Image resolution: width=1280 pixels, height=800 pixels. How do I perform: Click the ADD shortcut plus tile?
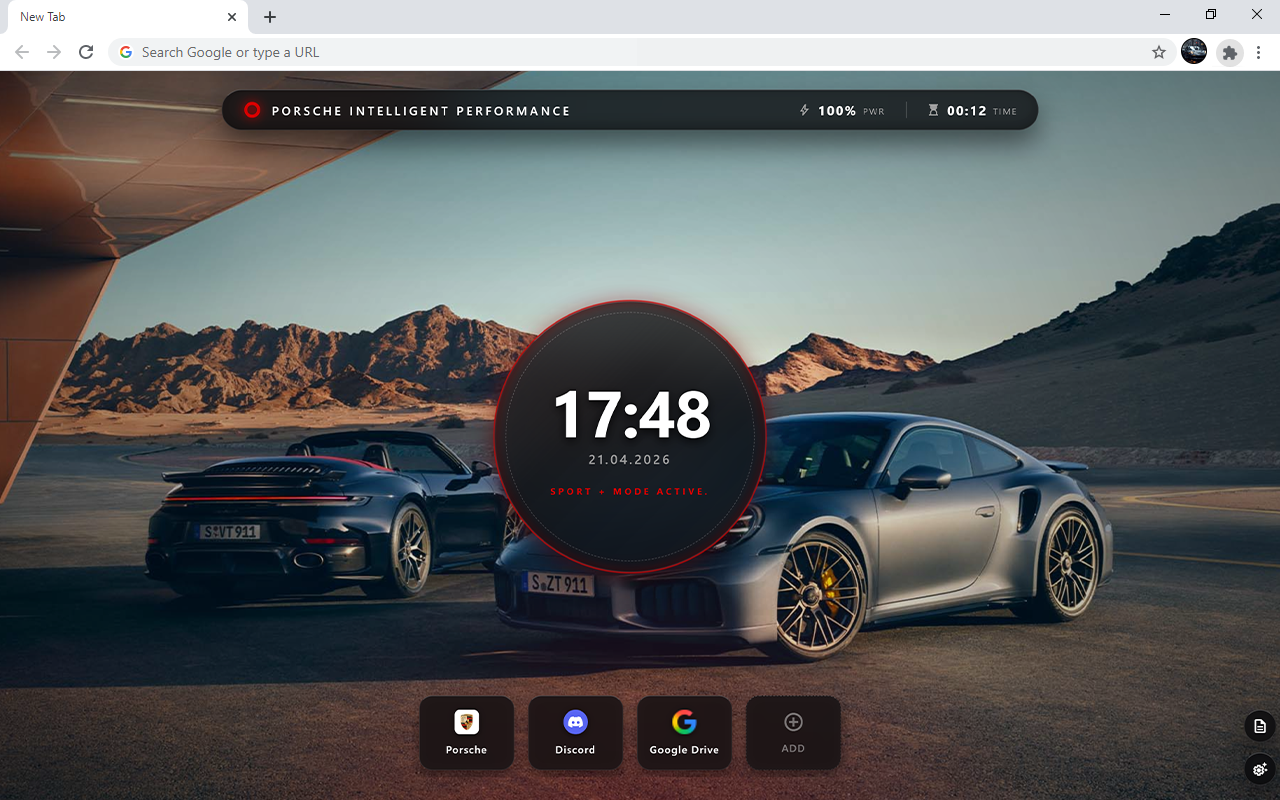(x=793, y=732)
